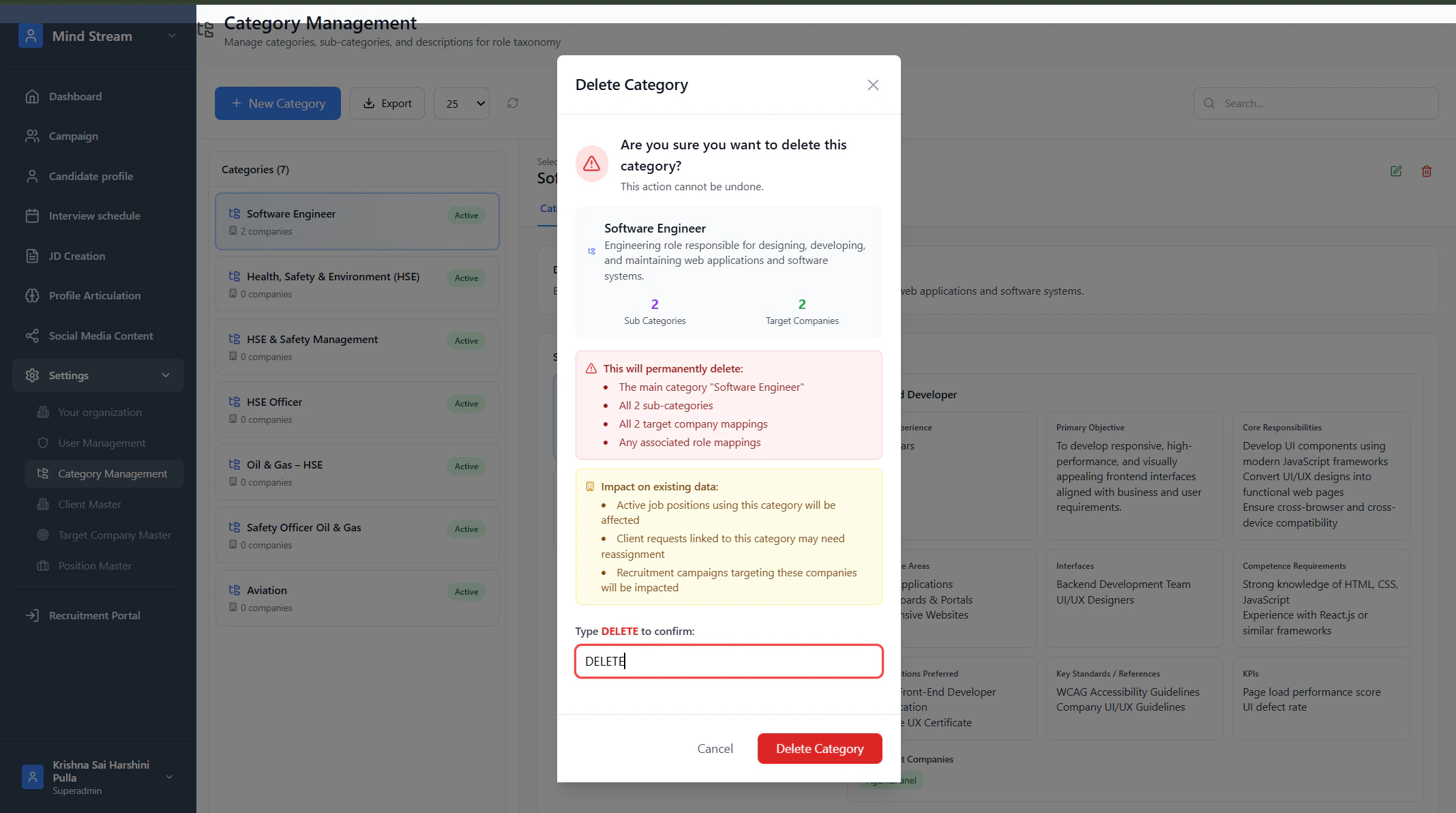Close the Delete Category dialog
1456x813 pixels.
tap(872, 85)
